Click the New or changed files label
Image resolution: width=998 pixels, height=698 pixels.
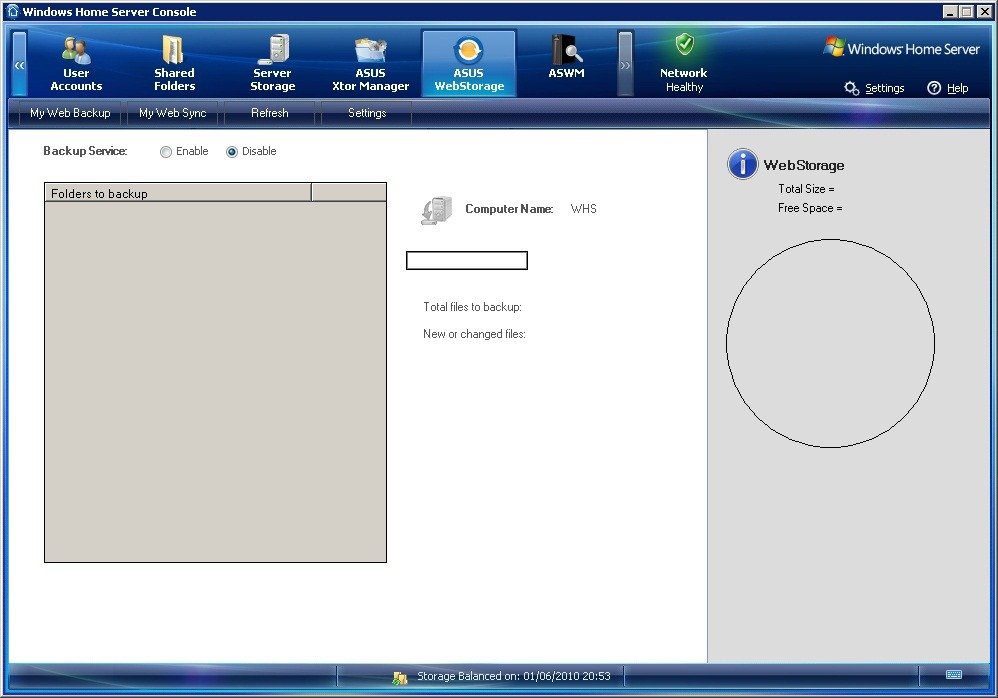[474, 334]
